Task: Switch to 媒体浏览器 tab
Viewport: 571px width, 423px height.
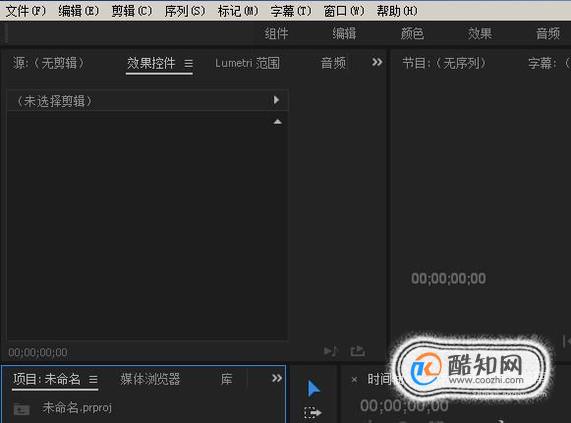Action: tap(150, 379)
